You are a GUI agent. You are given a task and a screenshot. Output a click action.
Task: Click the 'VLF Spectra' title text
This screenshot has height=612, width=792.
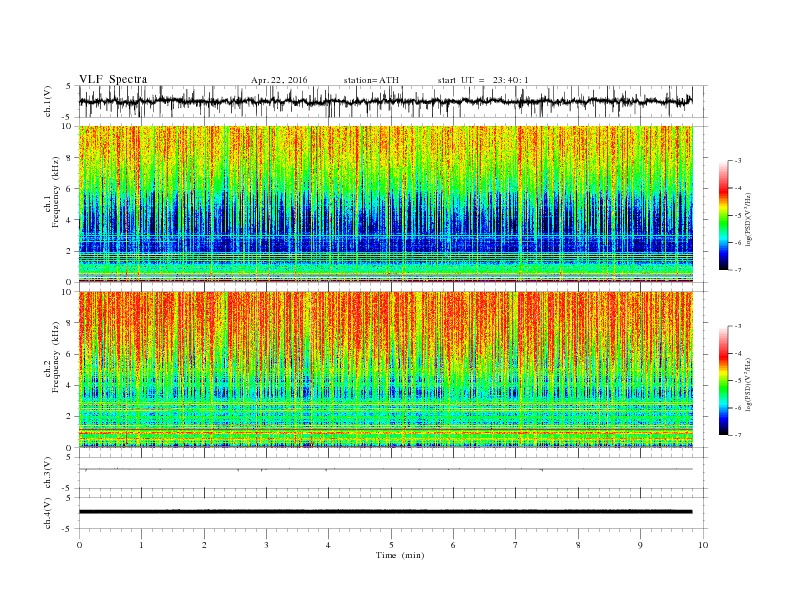pyautogui.click(x=113, y=79)
